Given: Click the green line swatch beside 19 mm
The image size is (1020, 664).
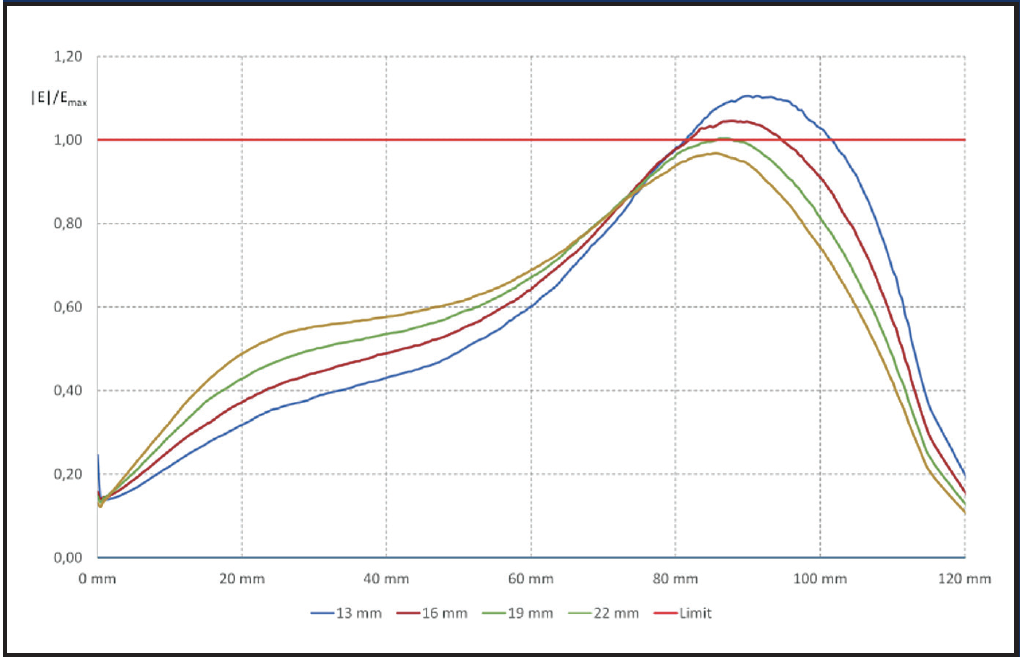Looking at the screenshot, I should [x=494, y=613].
